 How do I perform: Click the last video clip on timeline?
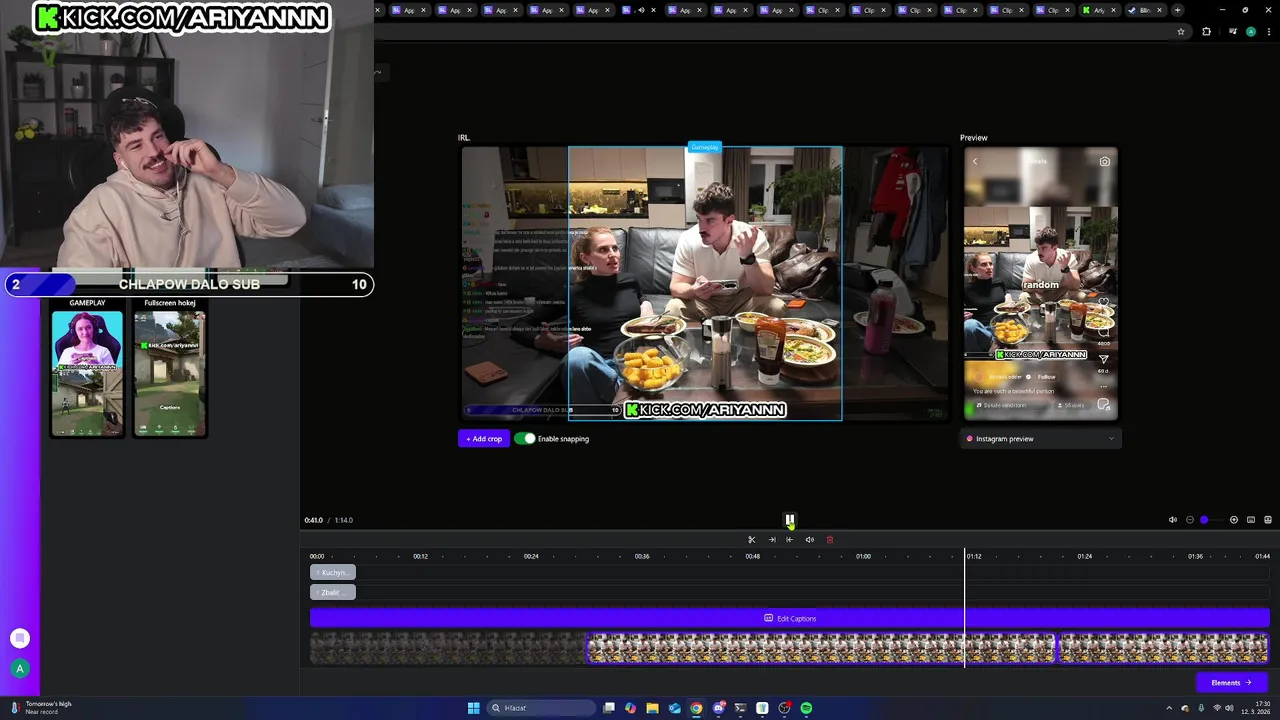pyautogui.click(x=1163, y=648)
